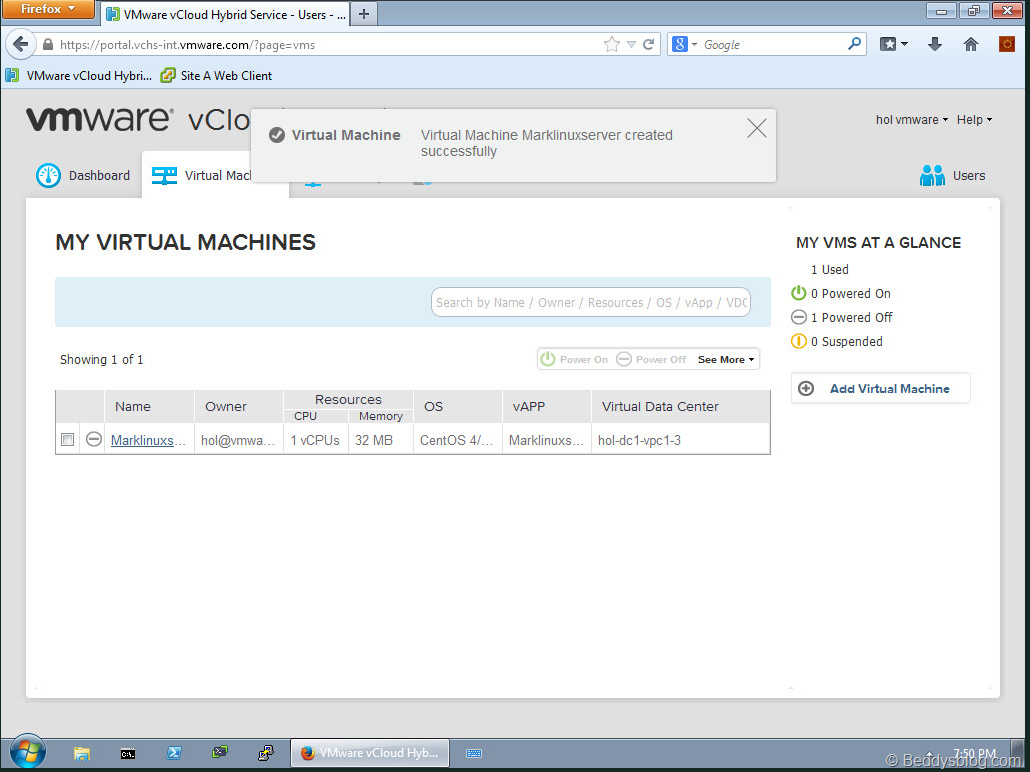
Task: Expand the See More actions dropdown
Action: [726, 359]
